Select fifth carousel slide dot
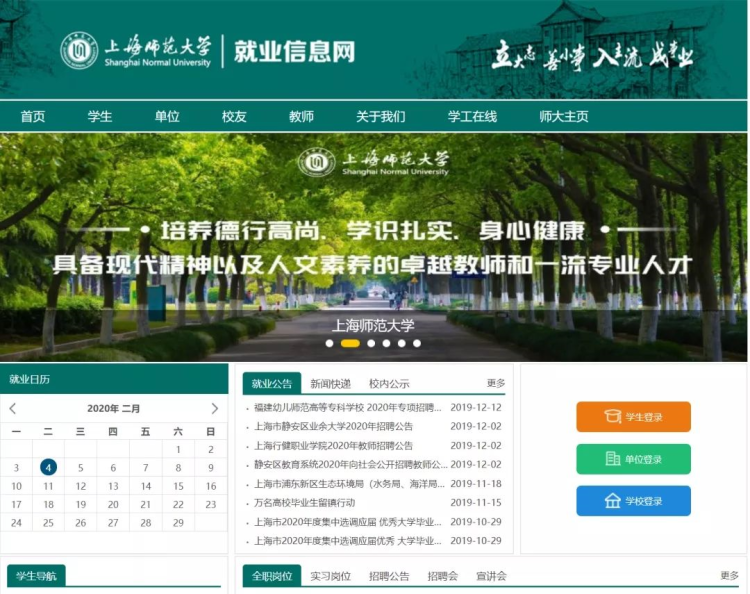Screen dimensions: 750x594 402,343
